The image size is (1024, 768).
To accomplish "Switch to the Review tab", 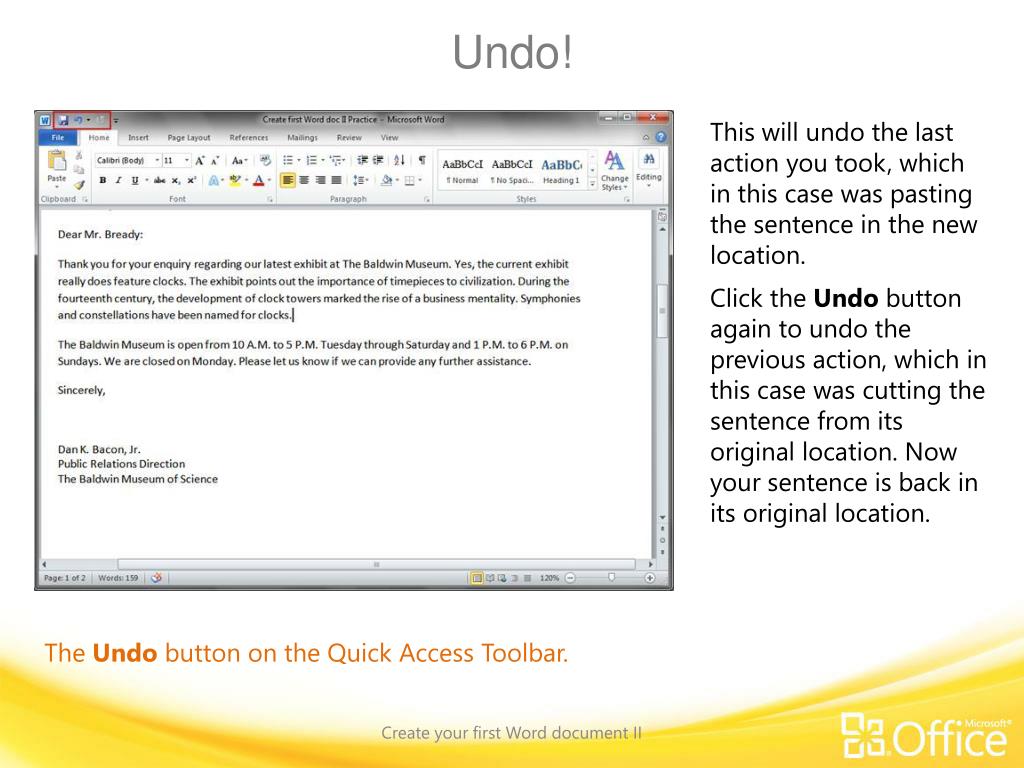I will pos(349,138).
